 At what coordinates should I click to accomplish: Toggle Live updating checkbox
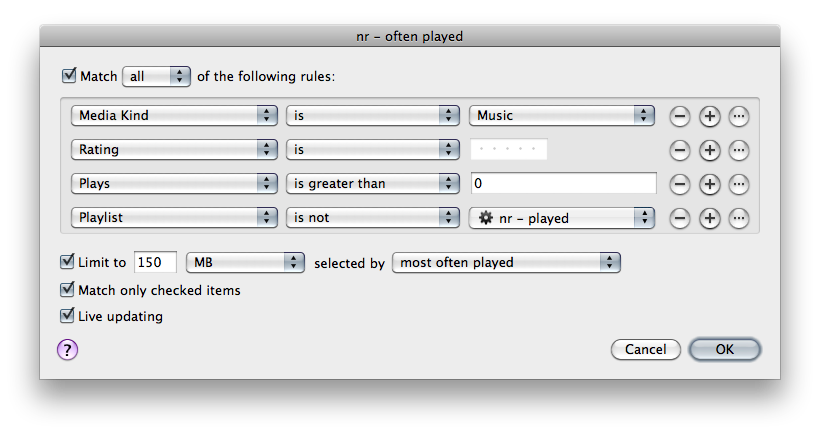pos(67,315)
